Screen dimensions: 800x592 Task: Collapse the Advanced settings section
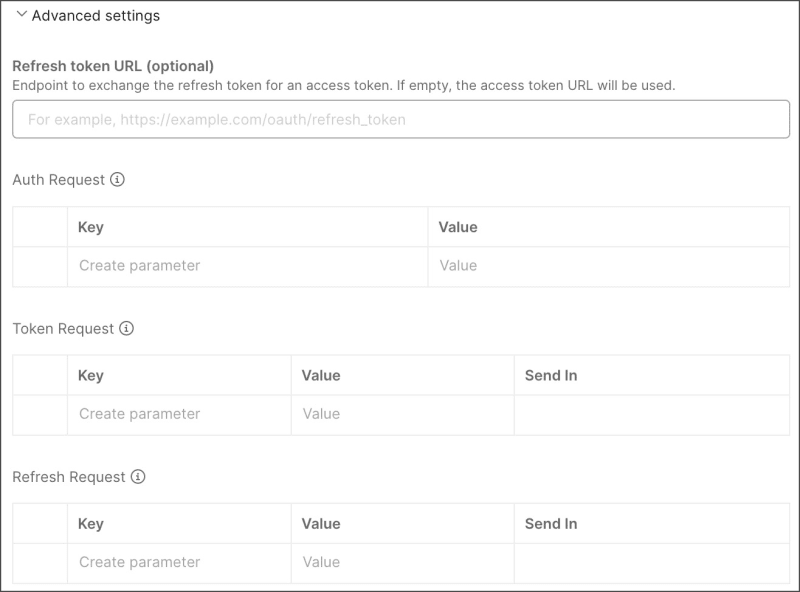click(21, 15)
